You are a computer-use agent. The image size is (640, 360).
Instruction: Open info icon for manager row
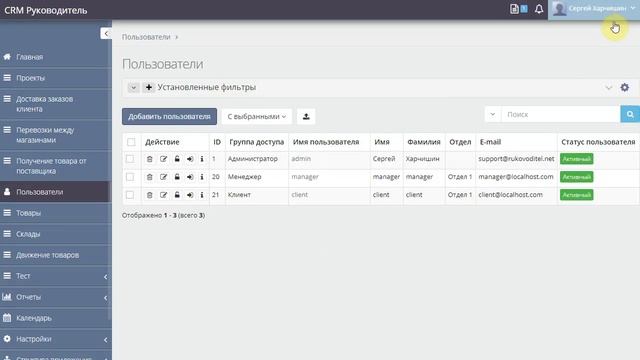202,177
